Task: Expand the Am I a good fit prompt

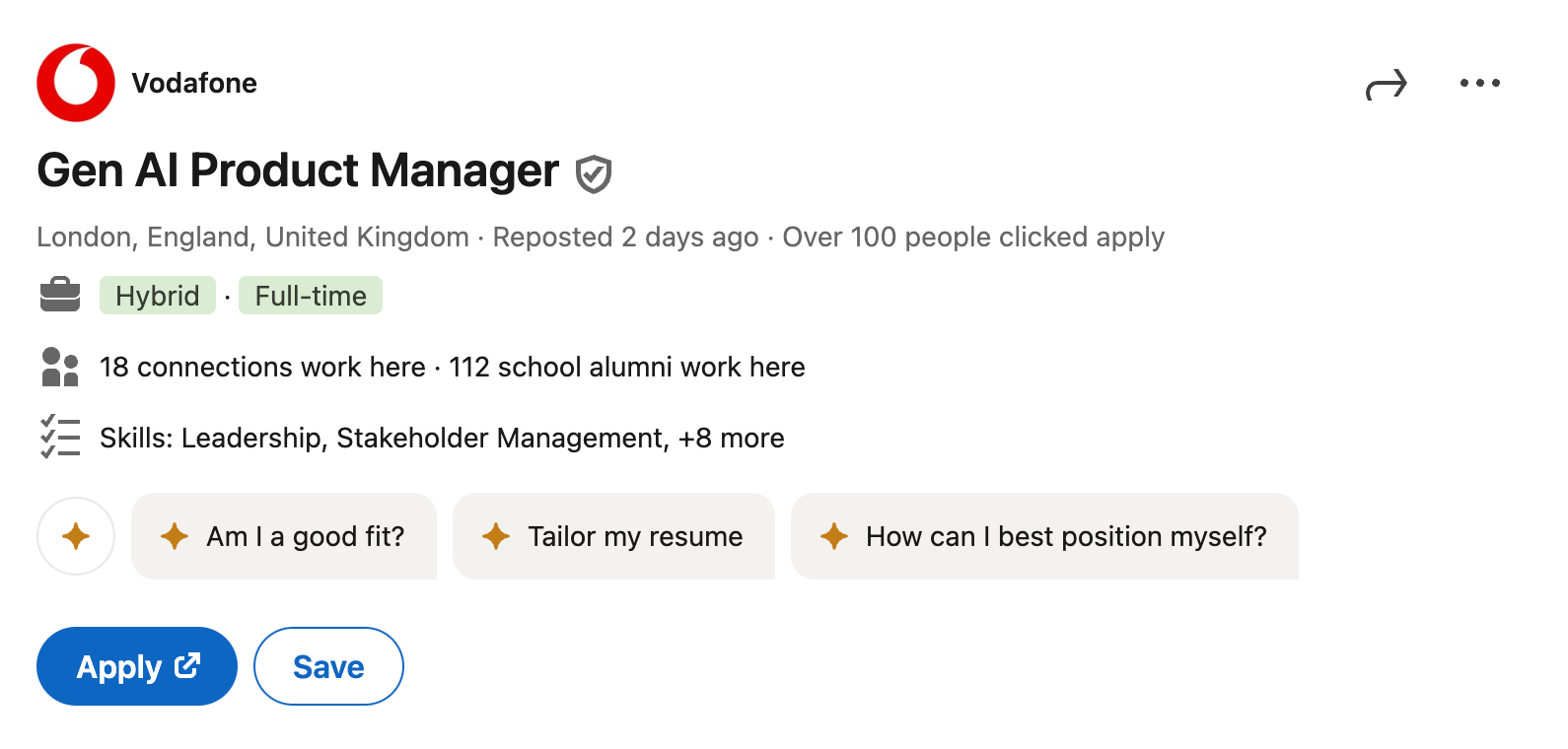Action: pos(284,536)
